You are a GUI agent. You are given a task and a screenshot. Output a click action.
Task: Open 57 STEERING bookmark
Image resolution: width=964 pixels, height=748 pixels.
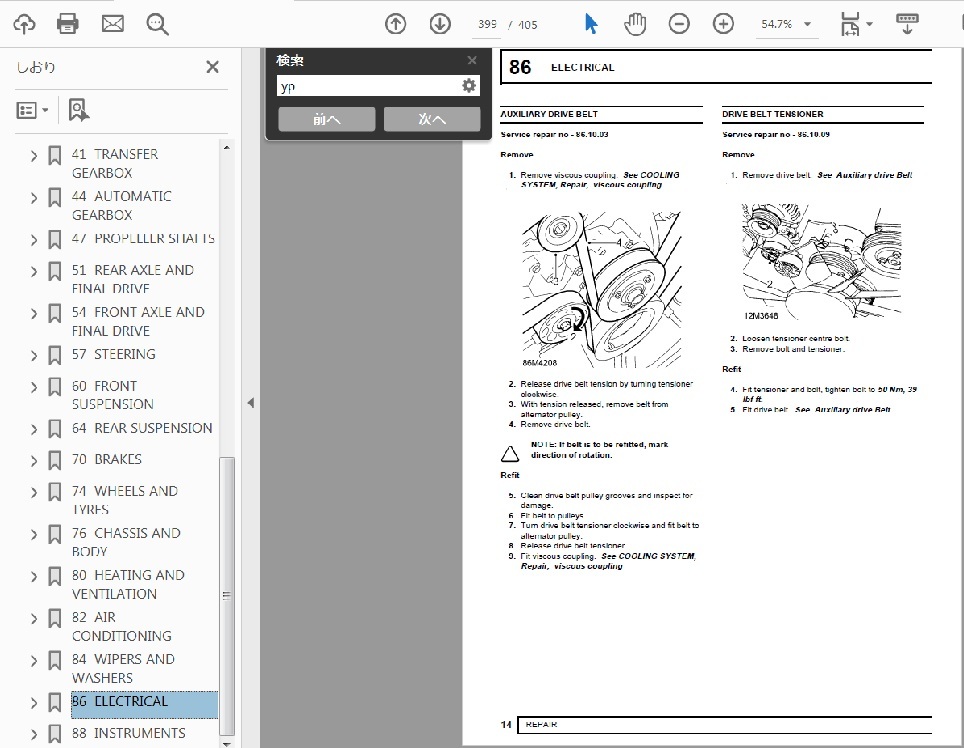point(114,355)
